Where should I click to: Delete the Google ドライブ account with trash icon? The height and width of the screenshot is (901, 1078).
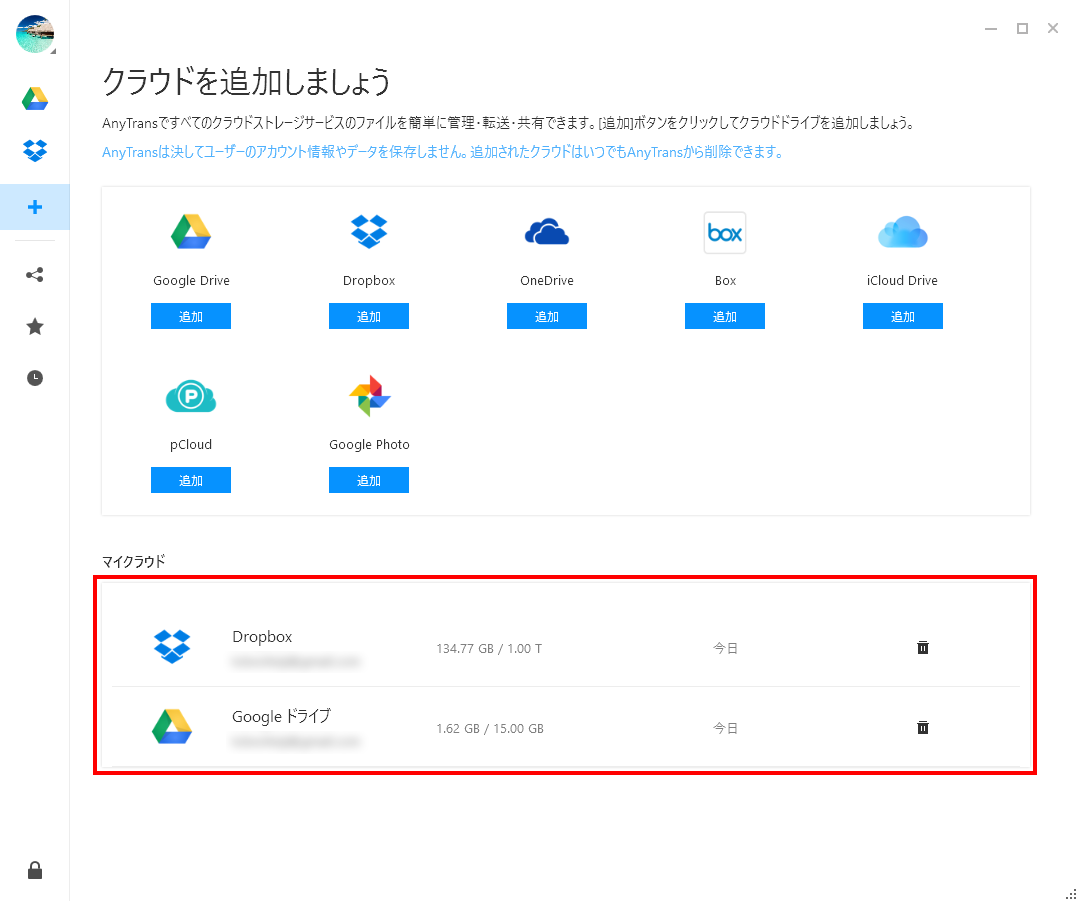point(923,727)
